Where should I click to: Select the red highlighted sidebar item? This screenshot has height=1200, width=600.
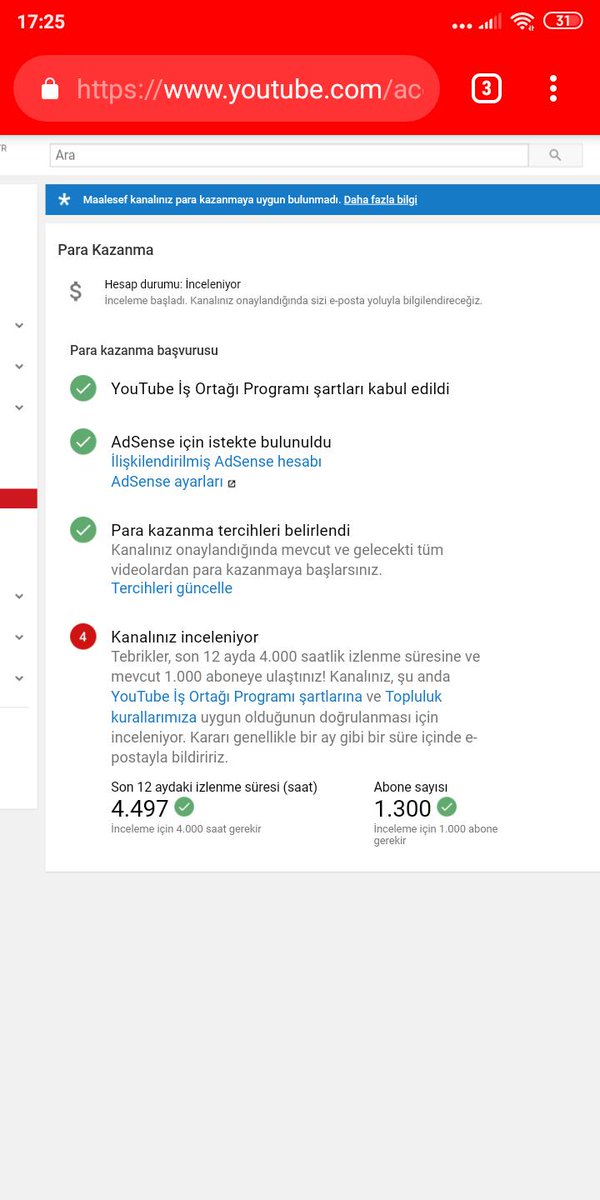pyautogui.click(x=18, y=499)
